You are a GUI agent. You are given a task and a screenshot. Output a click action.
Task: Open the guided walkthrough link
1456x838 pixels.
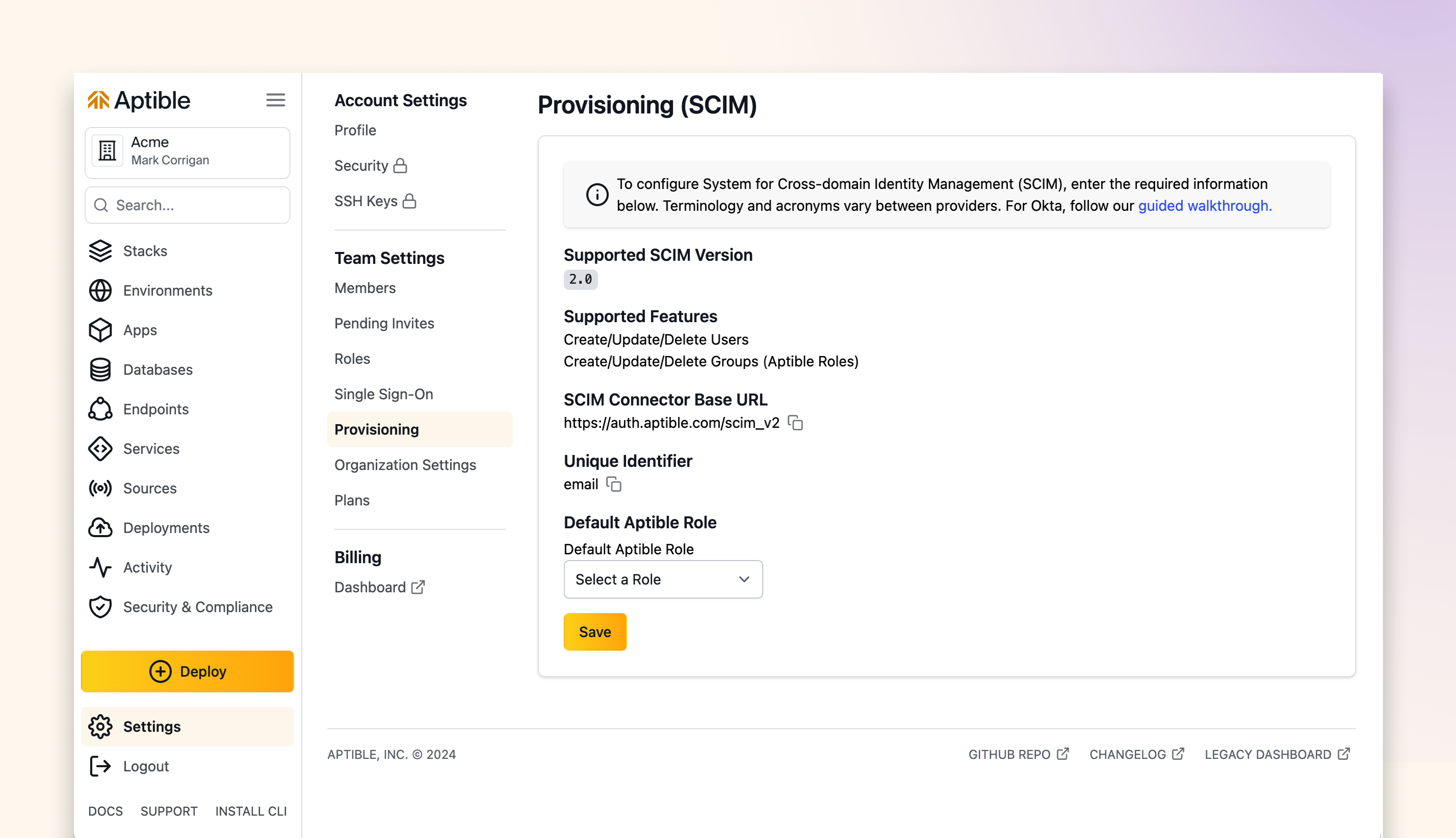(1205, 206)
